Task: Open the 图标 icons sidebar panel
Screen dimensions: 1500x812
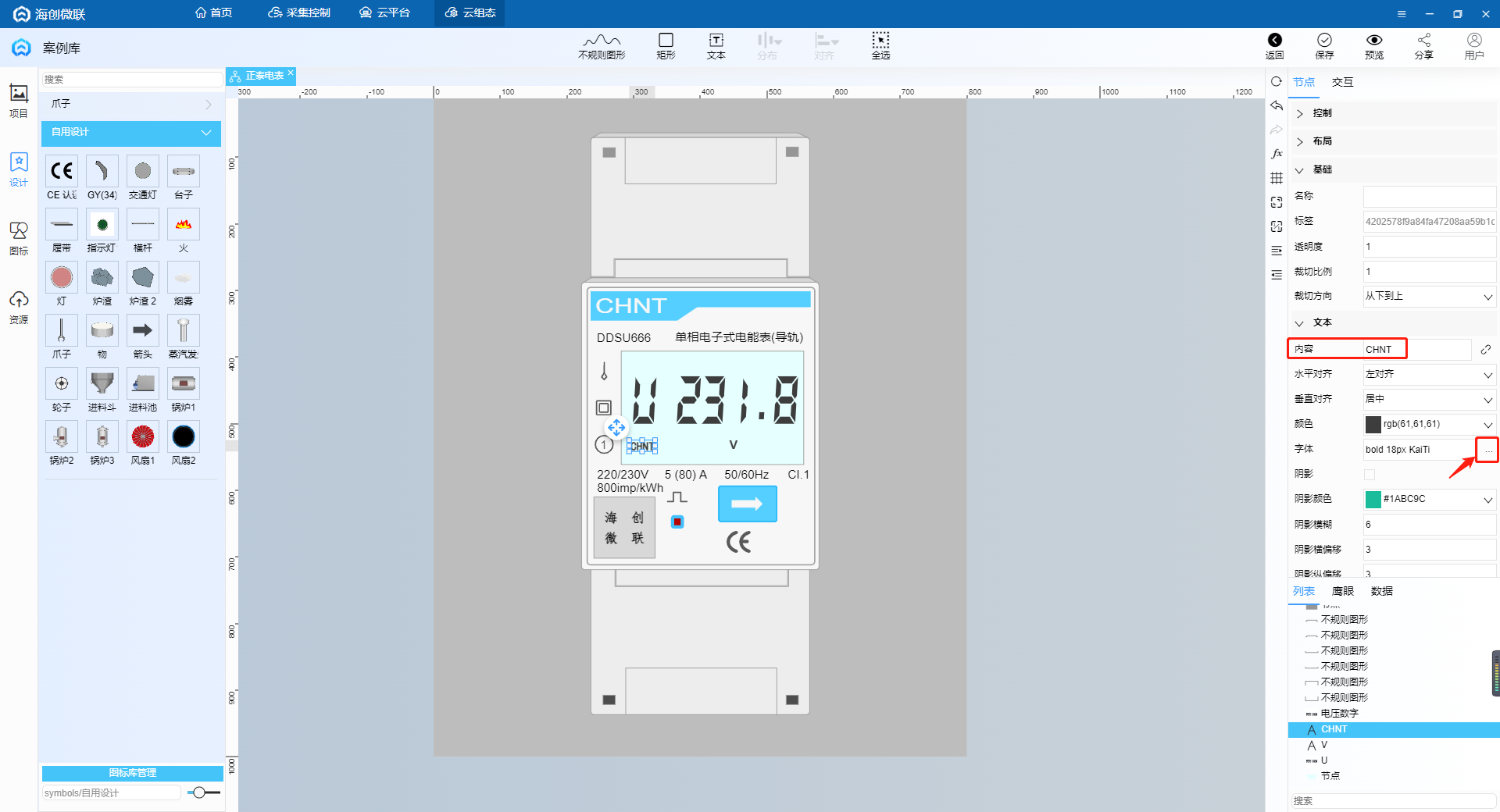Action: [x=19, y=238]
